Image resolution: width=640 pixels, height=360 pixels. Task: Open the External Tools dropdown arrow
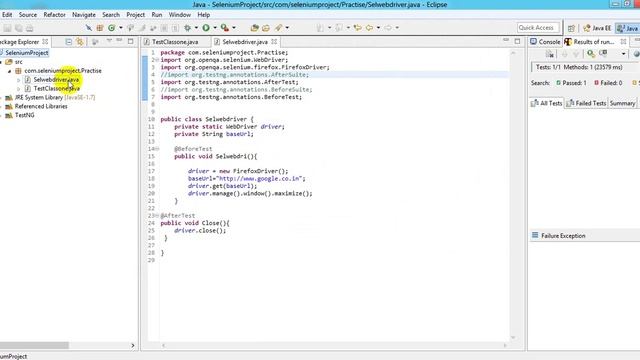(234, 28)
